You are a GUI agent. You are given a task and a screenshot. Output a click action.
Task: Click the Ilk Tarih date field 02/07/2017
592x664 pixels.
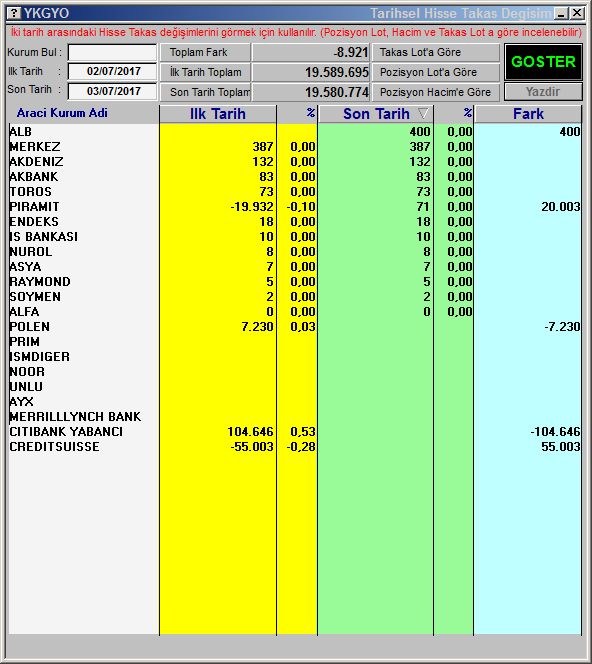pos(112,71)
